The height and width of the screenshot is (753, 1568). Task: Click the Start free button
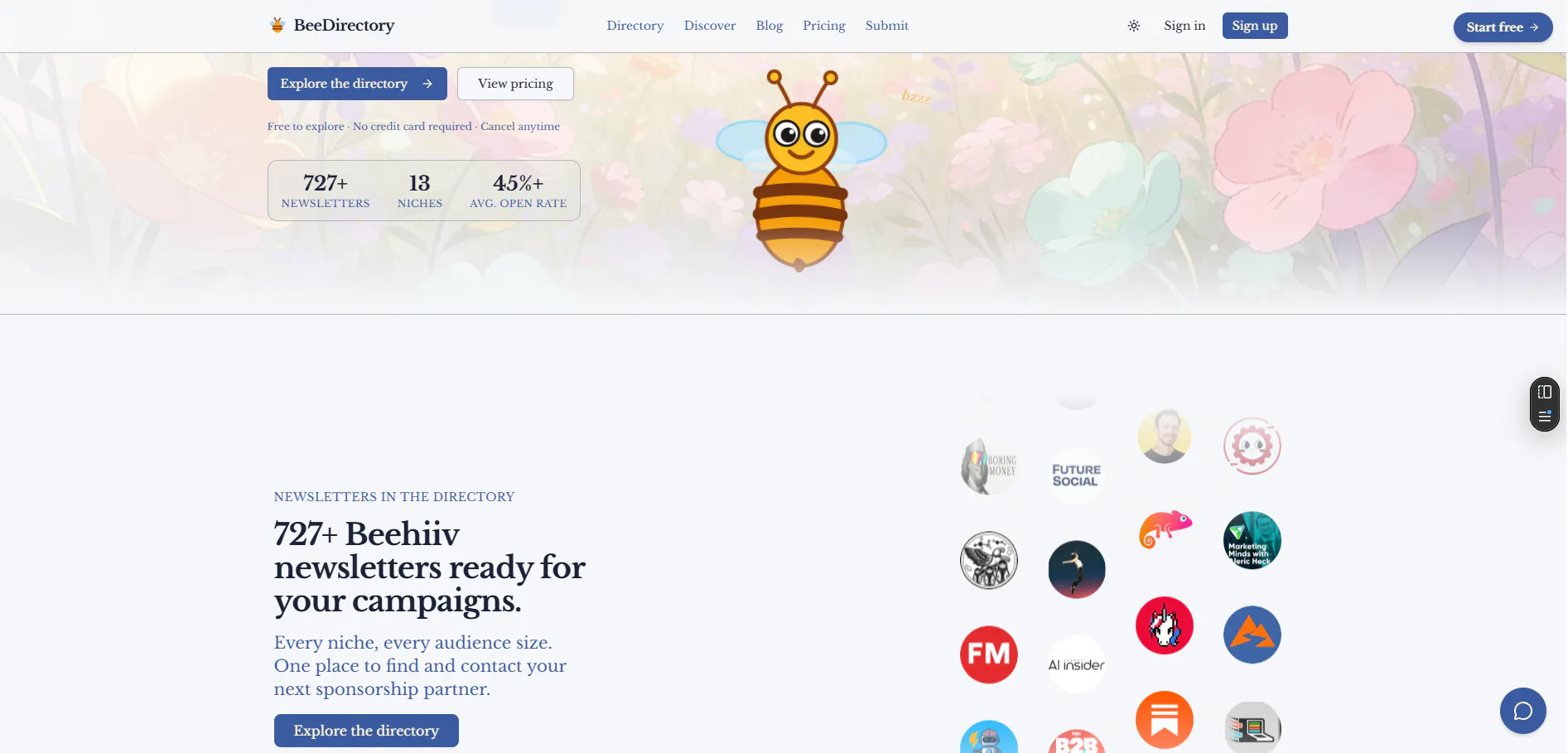[x=1503, y=27]
